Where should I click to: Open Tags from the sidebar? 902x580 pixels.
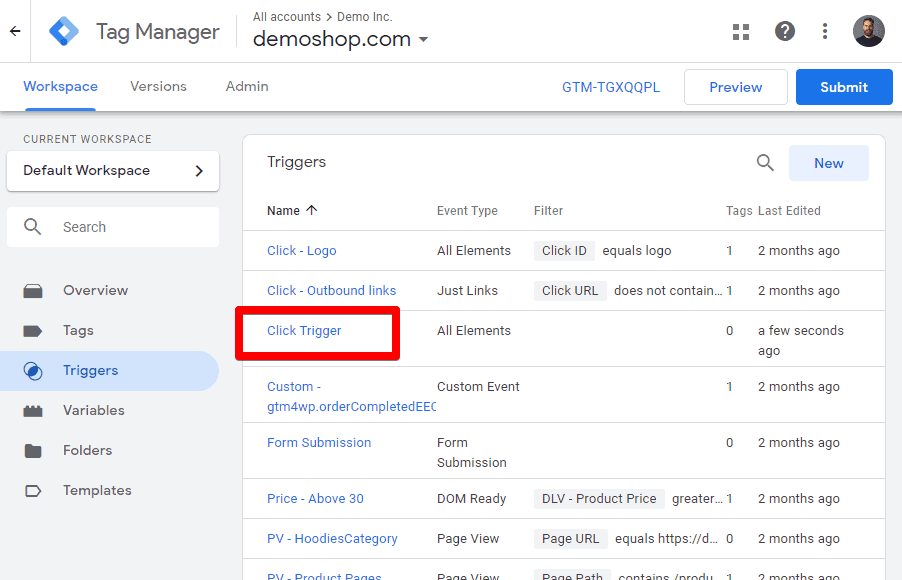(x=78, y=330)
